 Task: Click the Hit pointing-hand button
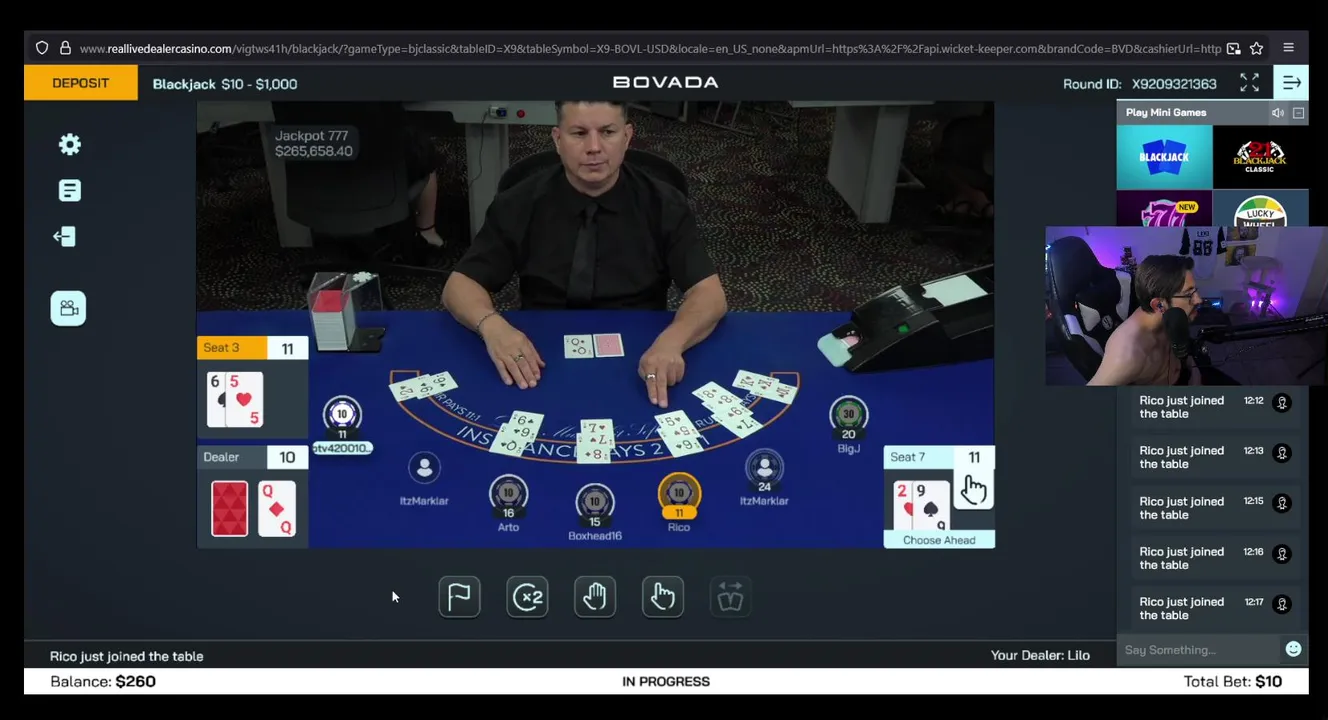click(x=663, y=597)
